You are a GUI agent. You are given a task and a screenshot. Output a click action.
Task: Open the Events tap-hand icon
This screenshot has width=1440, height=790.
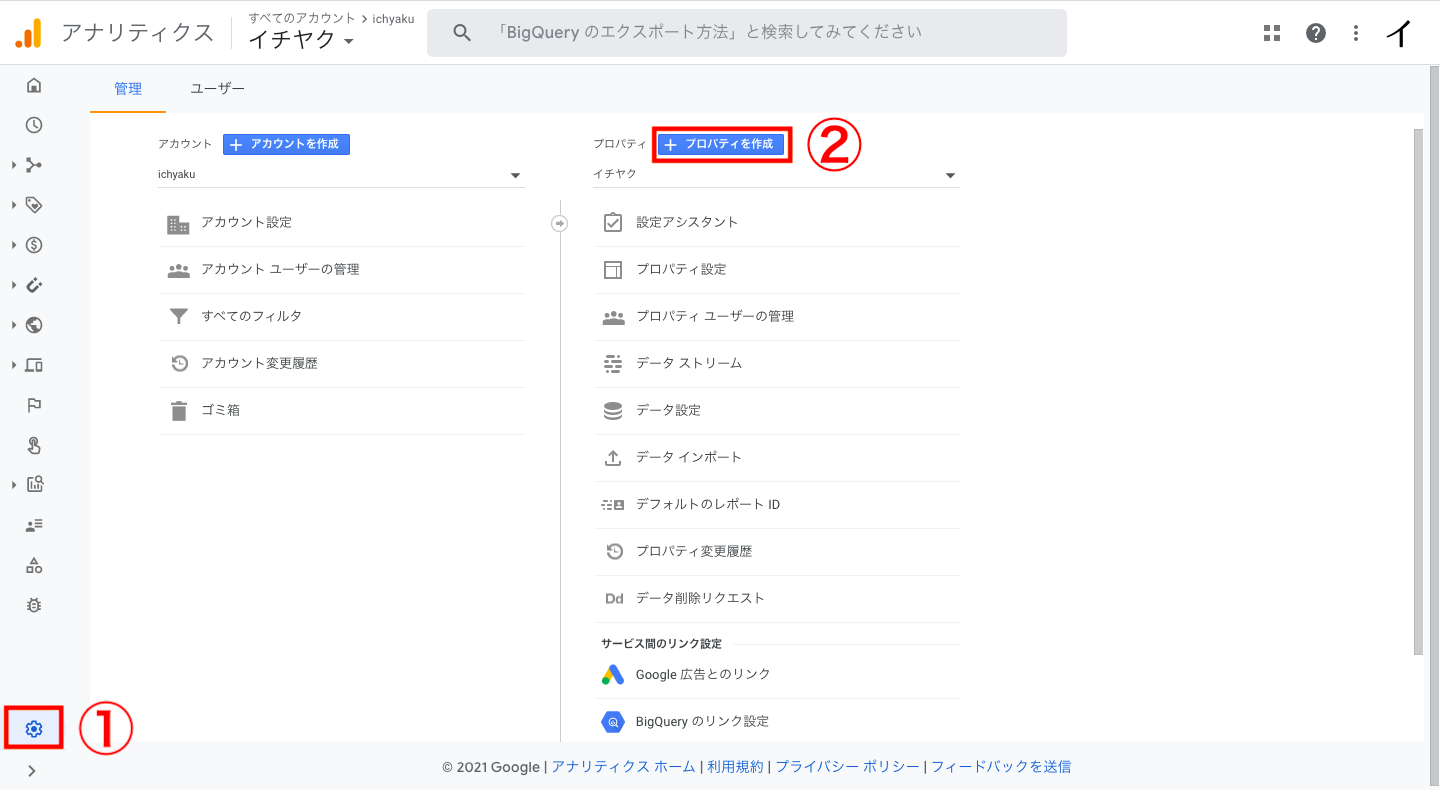point(34,445)
